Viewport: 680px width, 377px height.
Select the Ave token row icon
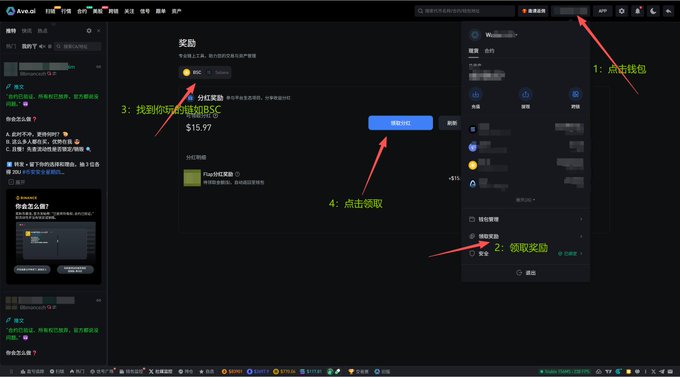[473, 184]
